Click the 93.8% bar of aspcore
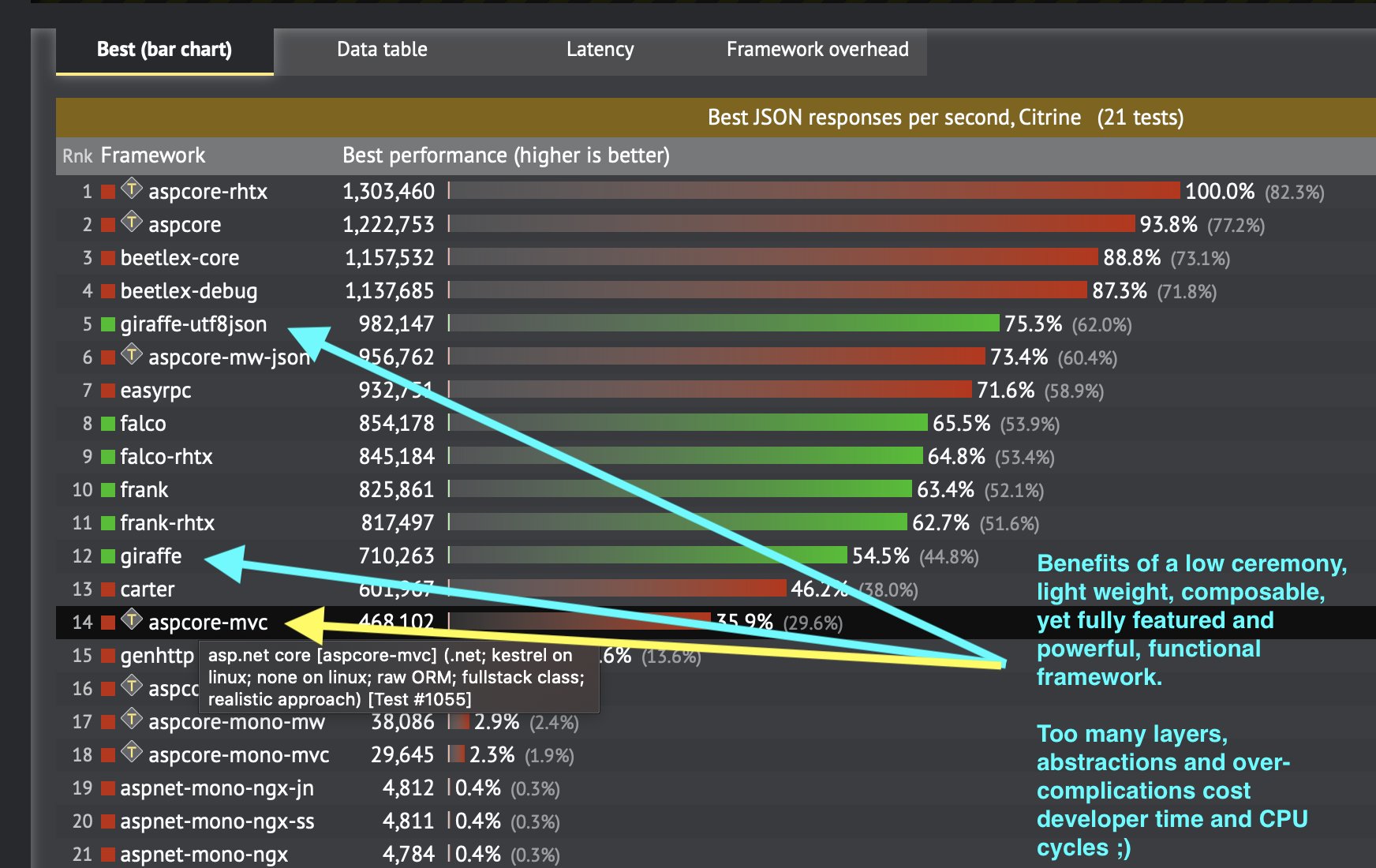Image resolution: width=1376 pixels, height=868 pixels. 793,223
